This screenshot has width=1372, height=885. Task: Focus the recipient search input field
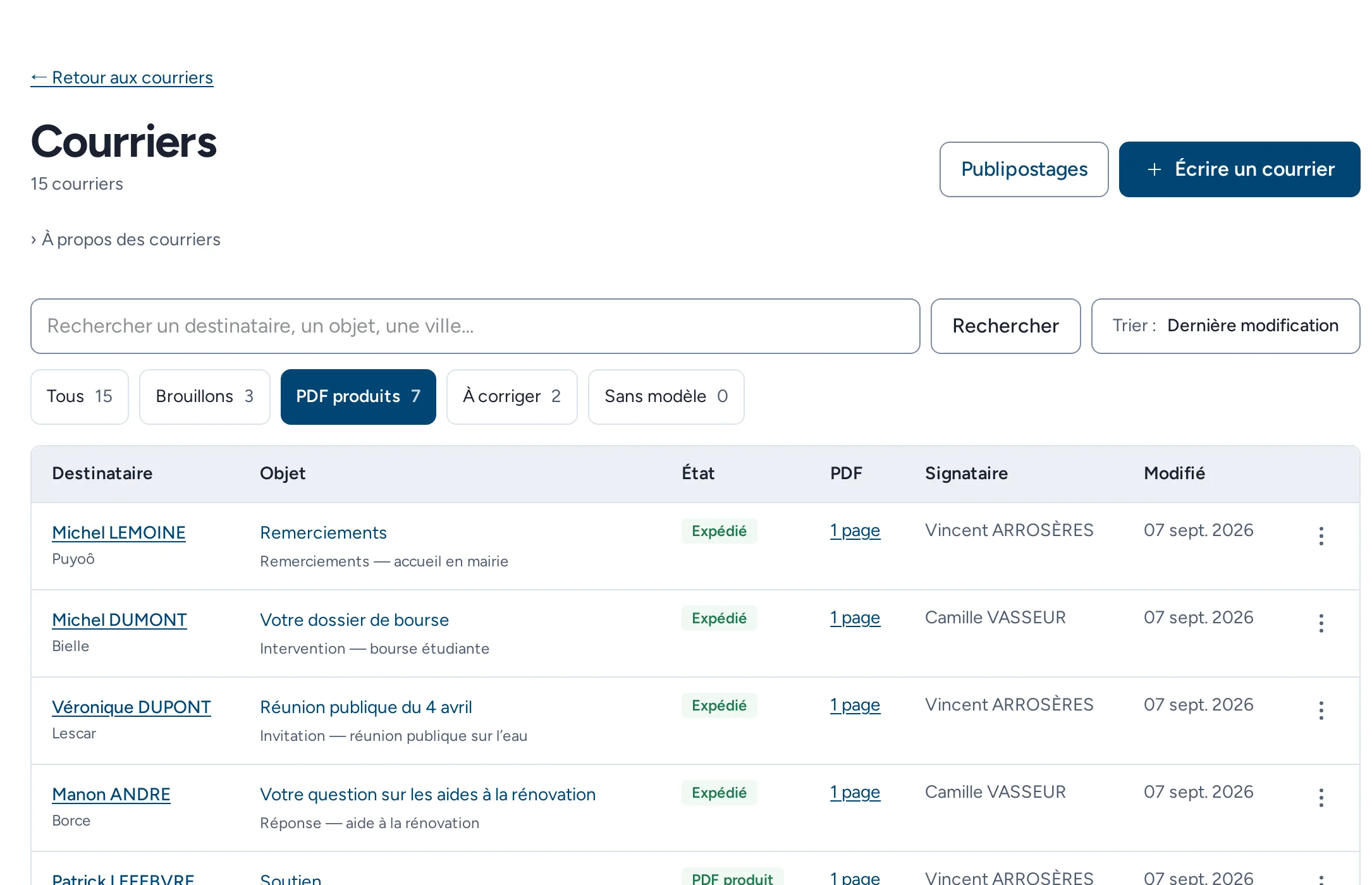(x=475, y=326)
